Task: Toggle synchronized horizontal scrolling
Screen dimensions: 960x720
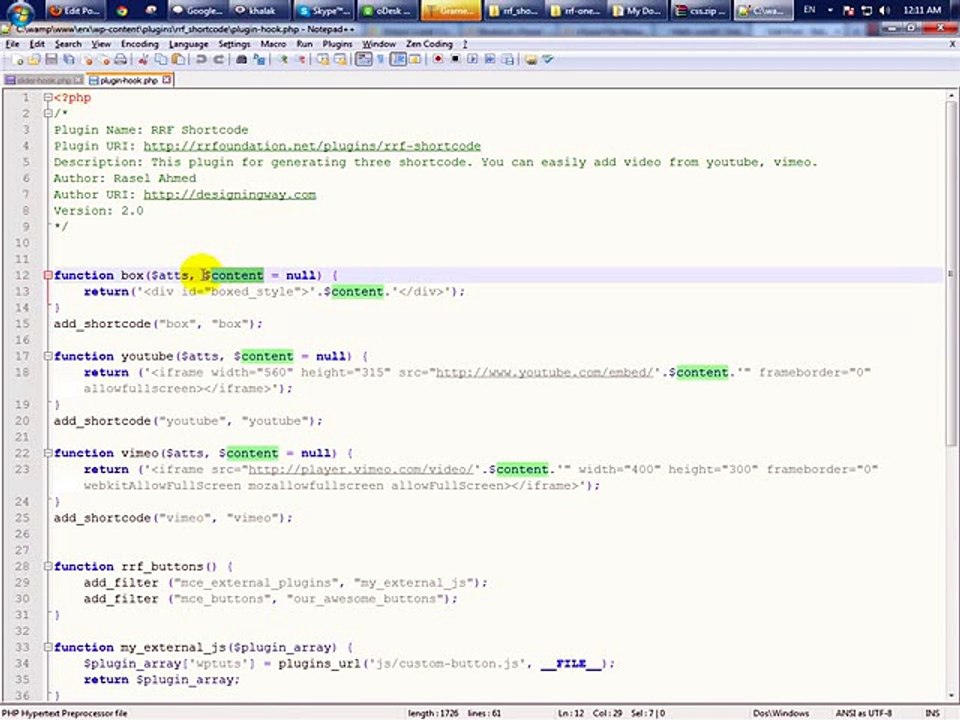Action: pyautogui.click(x=340, y=59)
